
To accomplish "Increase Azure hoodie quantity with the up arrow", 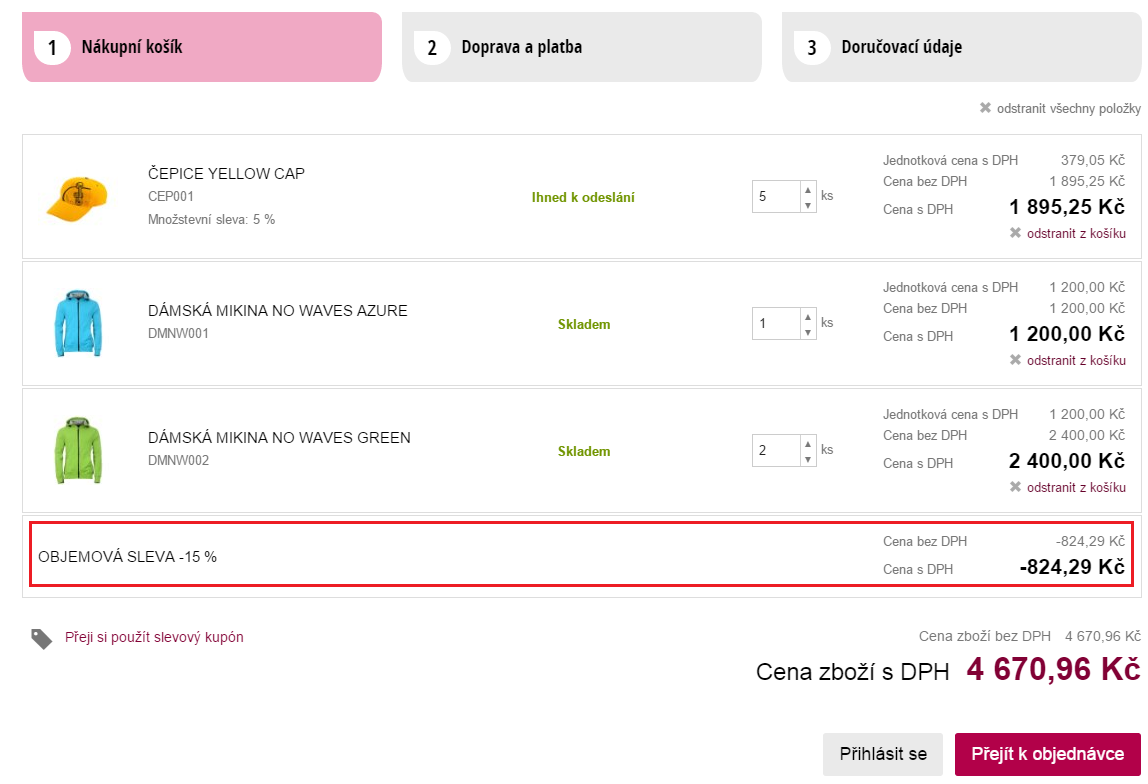I will point(808,317).
